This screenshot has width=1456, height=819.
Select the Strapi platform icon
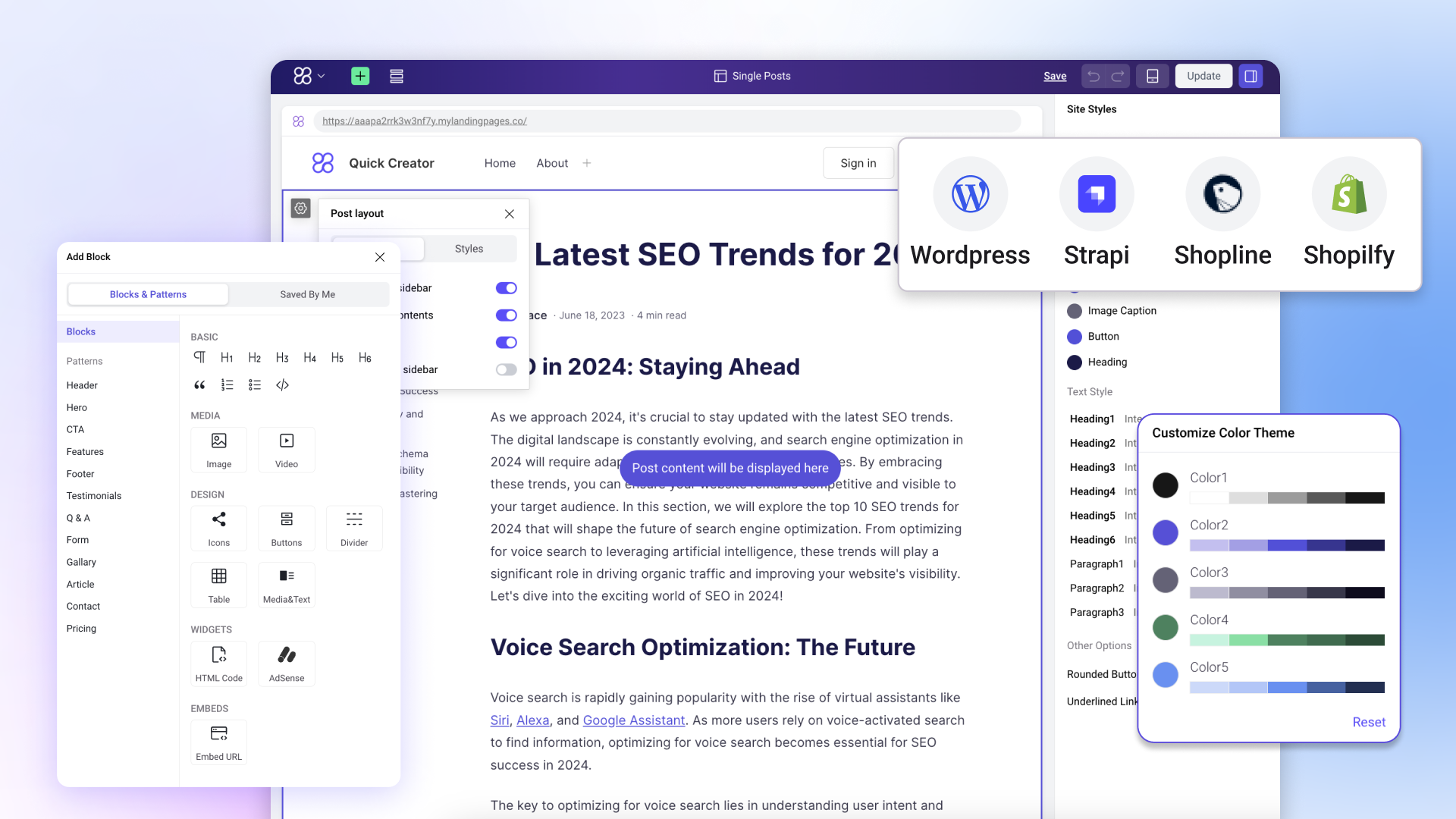point(1096,194)
